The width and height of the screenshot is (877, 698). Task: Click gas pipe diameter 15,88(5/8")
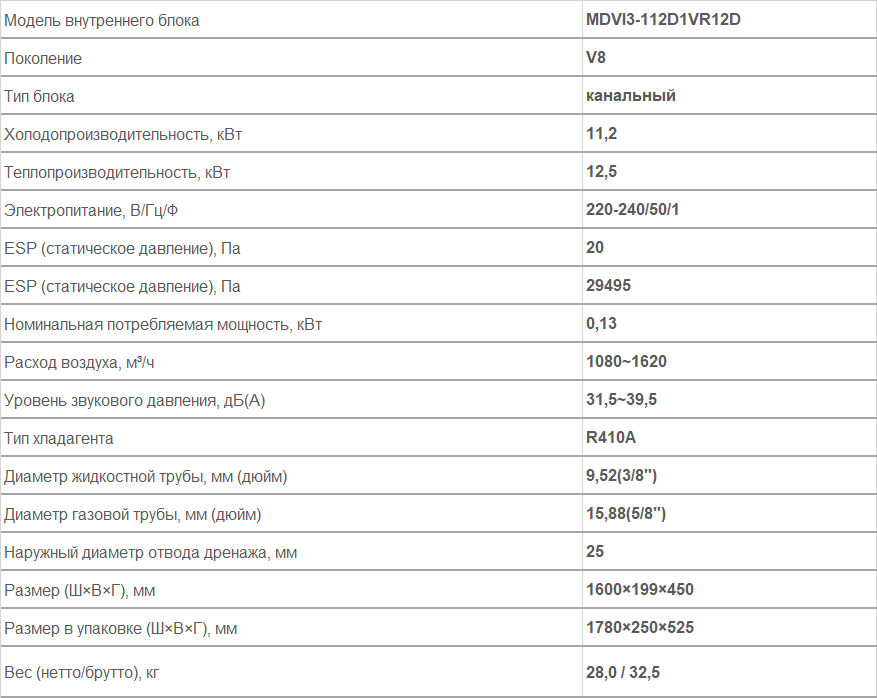click(x=626, y=513)
